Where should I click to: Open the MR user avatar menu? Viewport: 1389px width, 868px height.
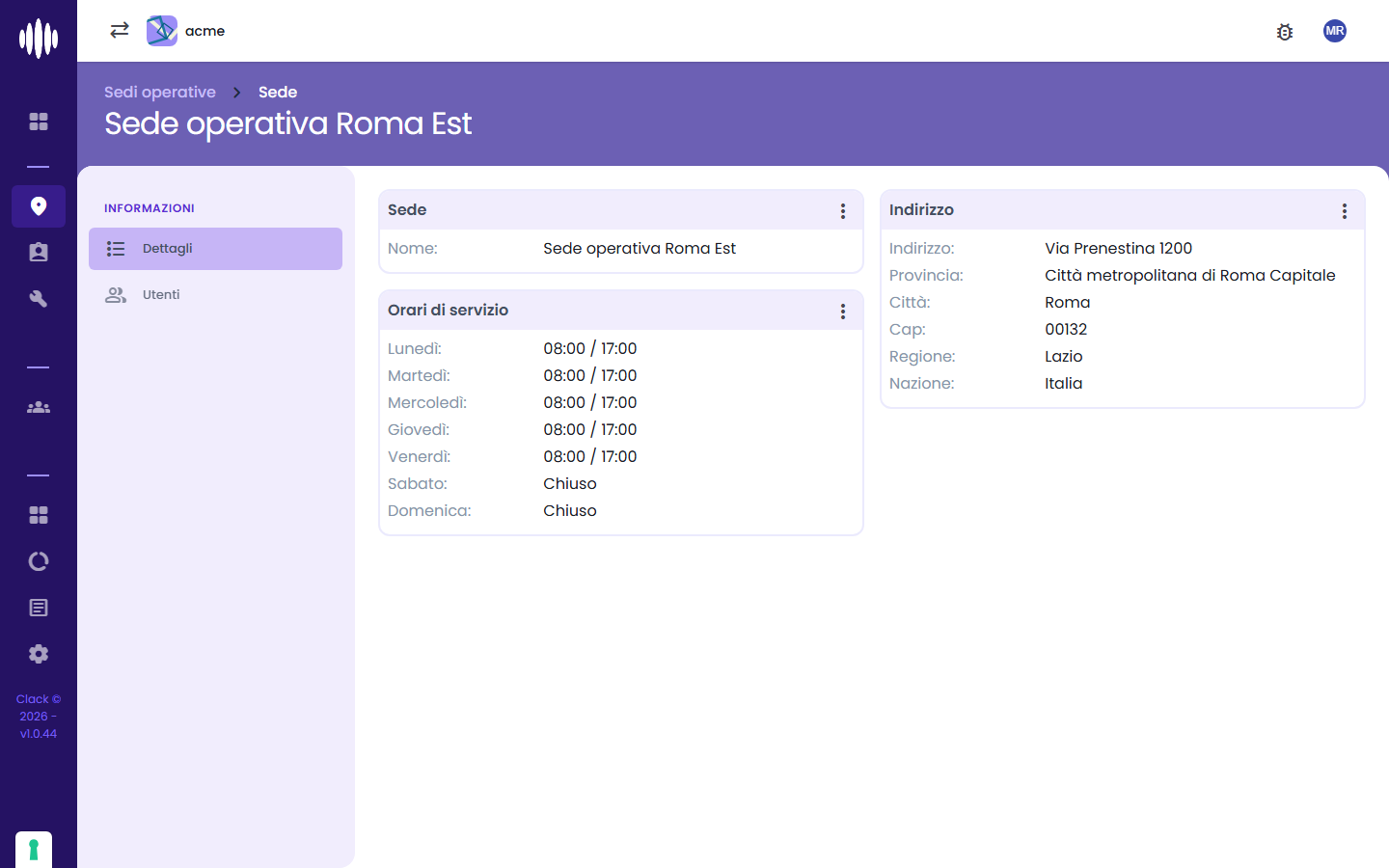pos(1335,31)
